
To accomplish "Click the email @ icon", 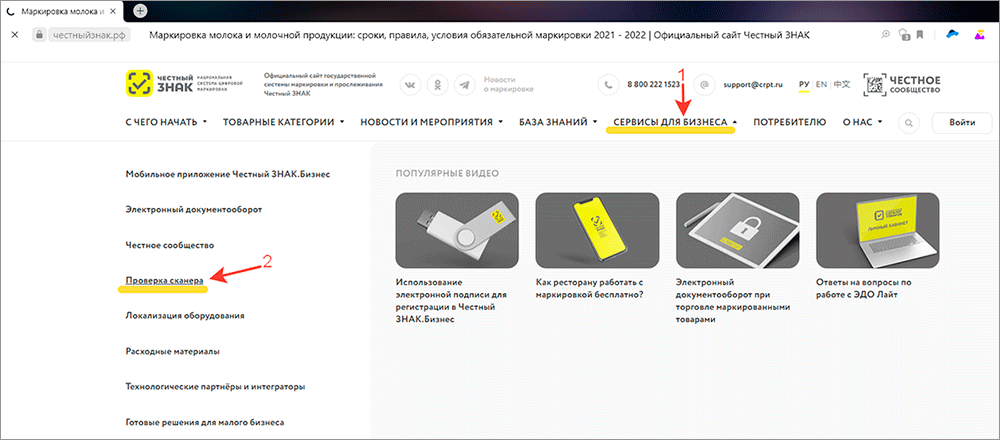I will pos(704,84).
